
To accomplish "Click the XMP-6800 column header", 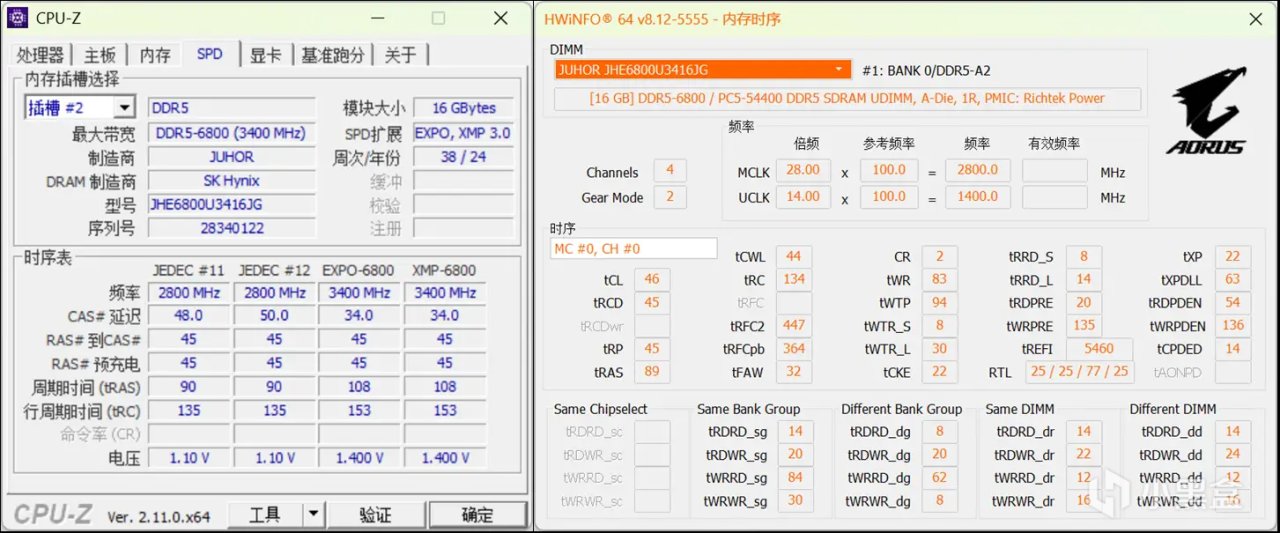I will click(x=445, y=270).
